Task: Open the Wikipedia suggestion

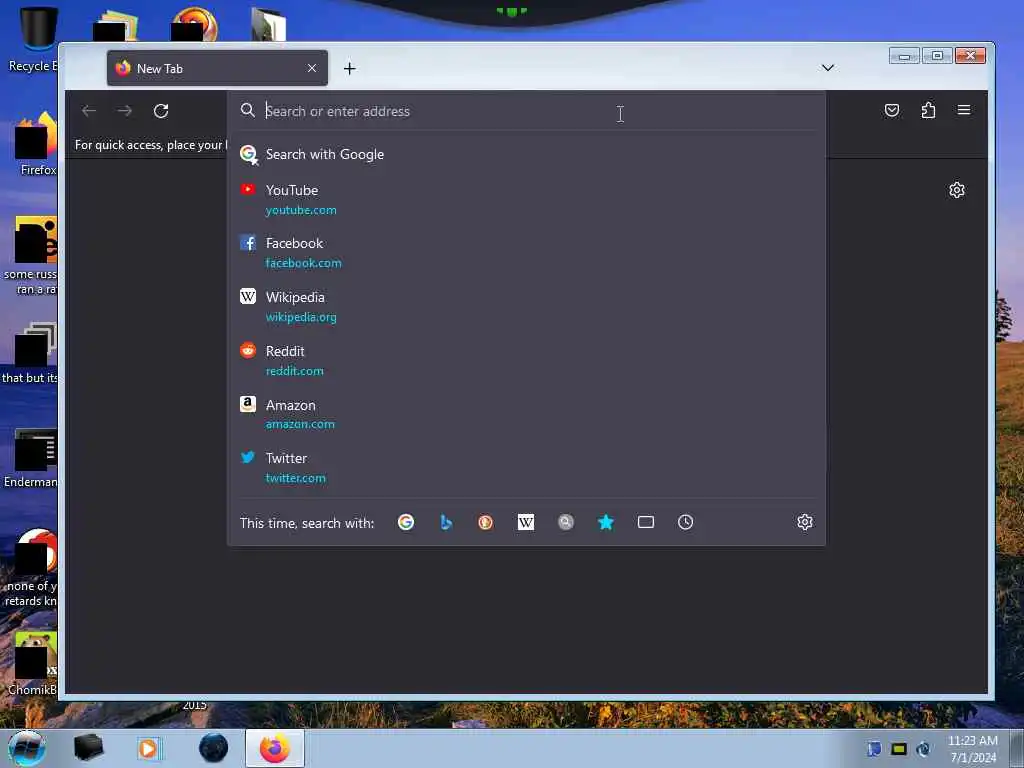Action: pyautogui.click(x=526, y=306)
